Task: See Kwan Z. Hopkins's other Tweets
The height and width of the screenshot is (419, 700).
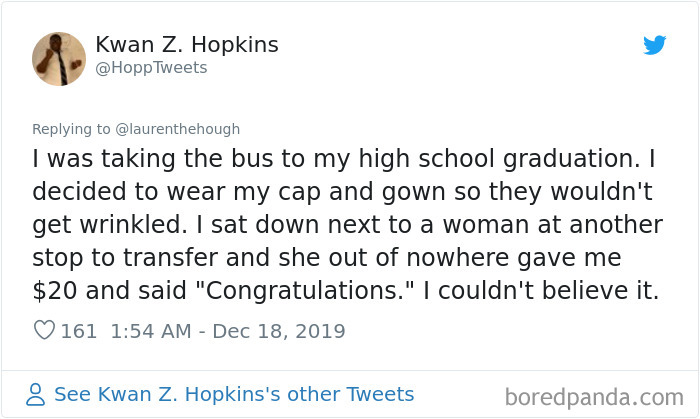Action: (x=234, y=394)
